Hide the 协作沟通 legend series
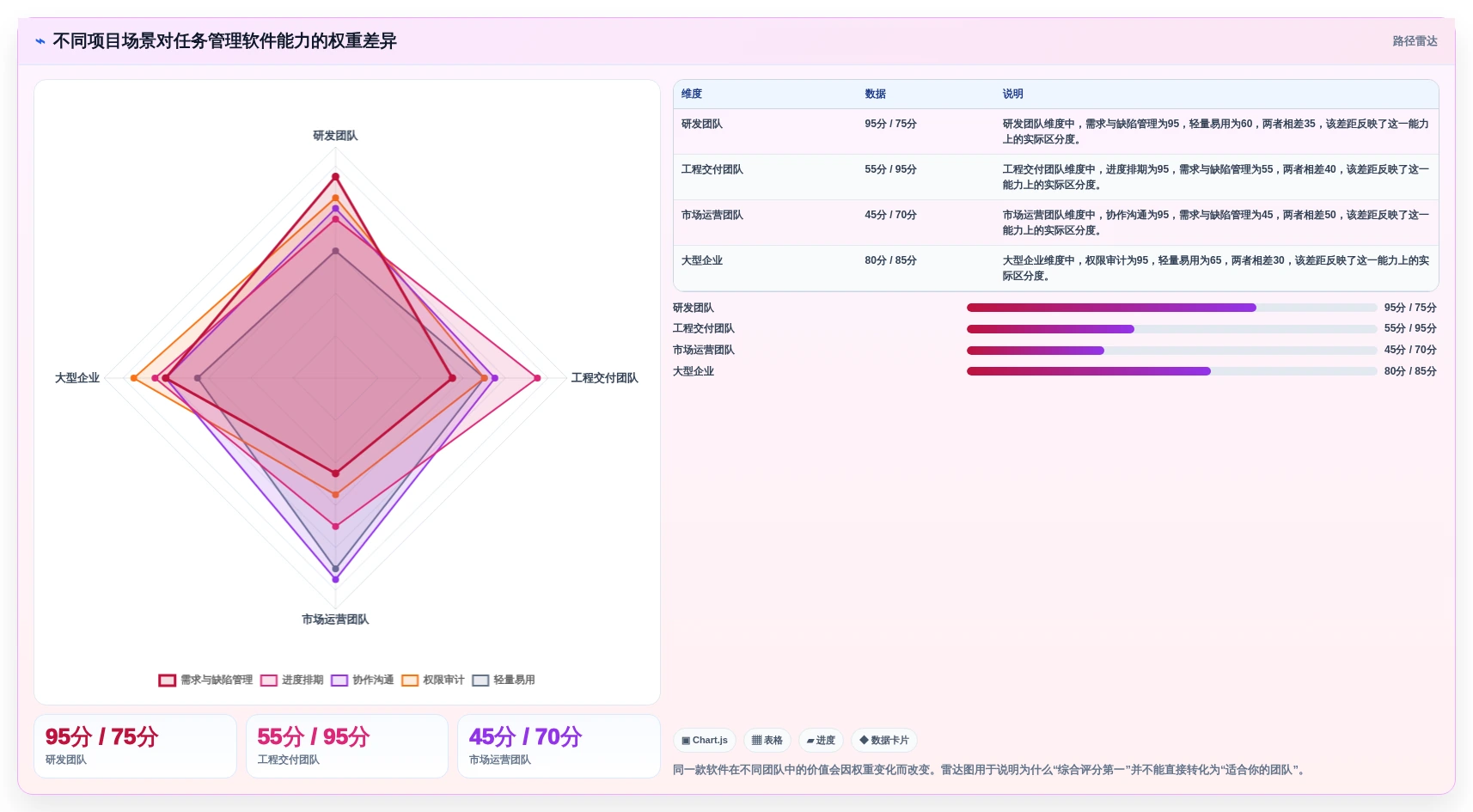Viewport: 1473px width, 812px height. pos(363,680)
